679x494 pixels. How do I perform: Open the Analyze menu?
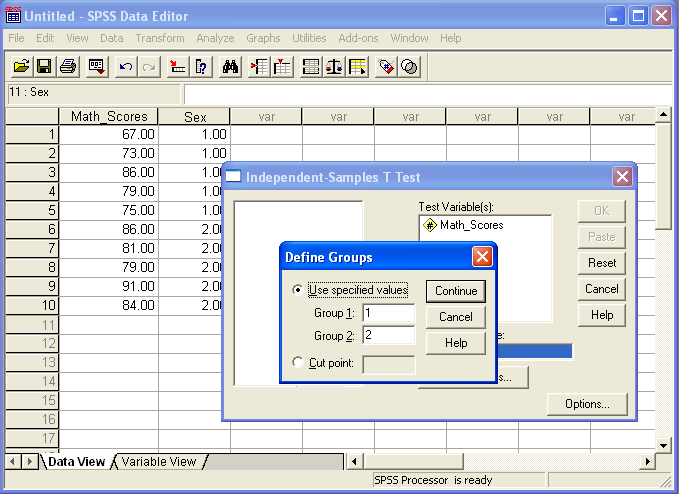(x=215, y=38)
